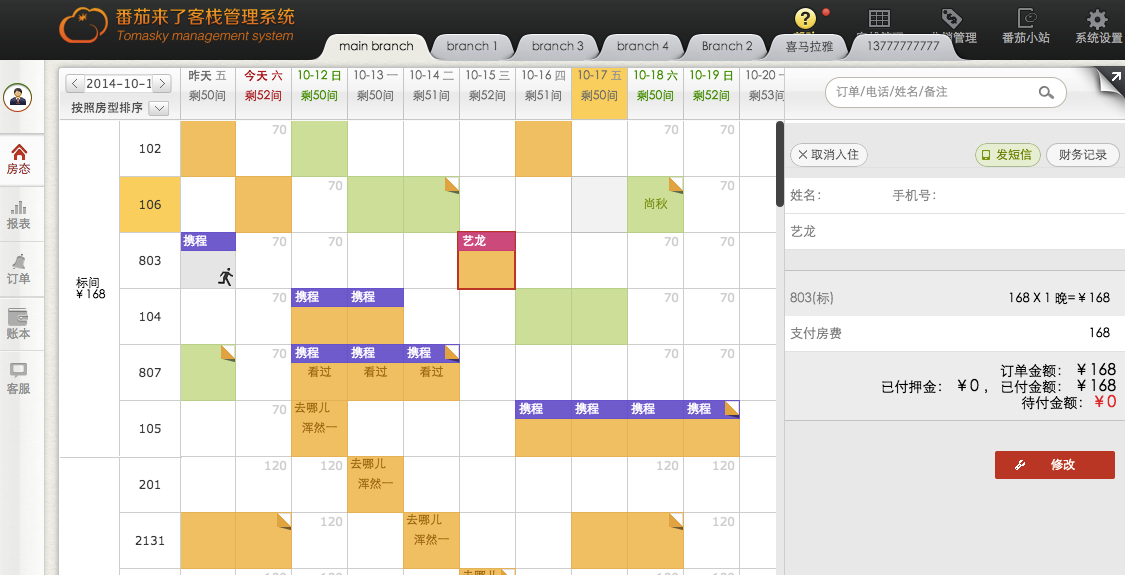Select the 尚秋 booking in room 106
This screenshot has width=1125, height=575.
(x=655, y=205)
